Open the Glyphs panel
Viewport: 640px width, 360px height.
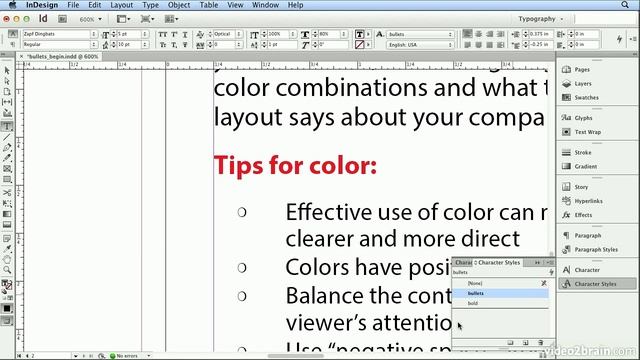[577, 118]
